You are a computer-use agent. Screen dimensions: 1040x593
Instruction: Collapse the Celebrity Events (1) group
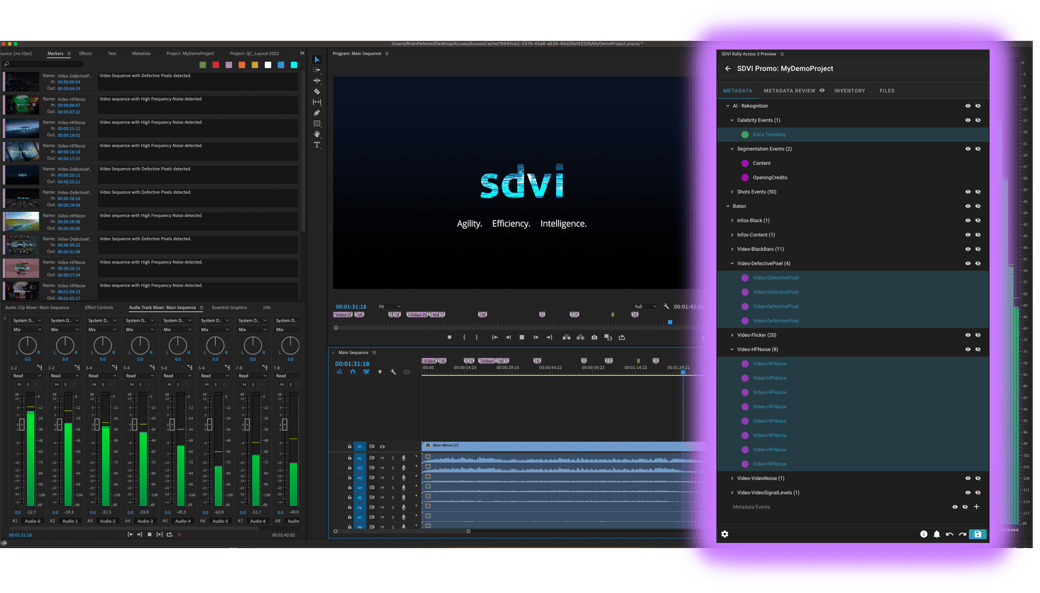[732, 120]
